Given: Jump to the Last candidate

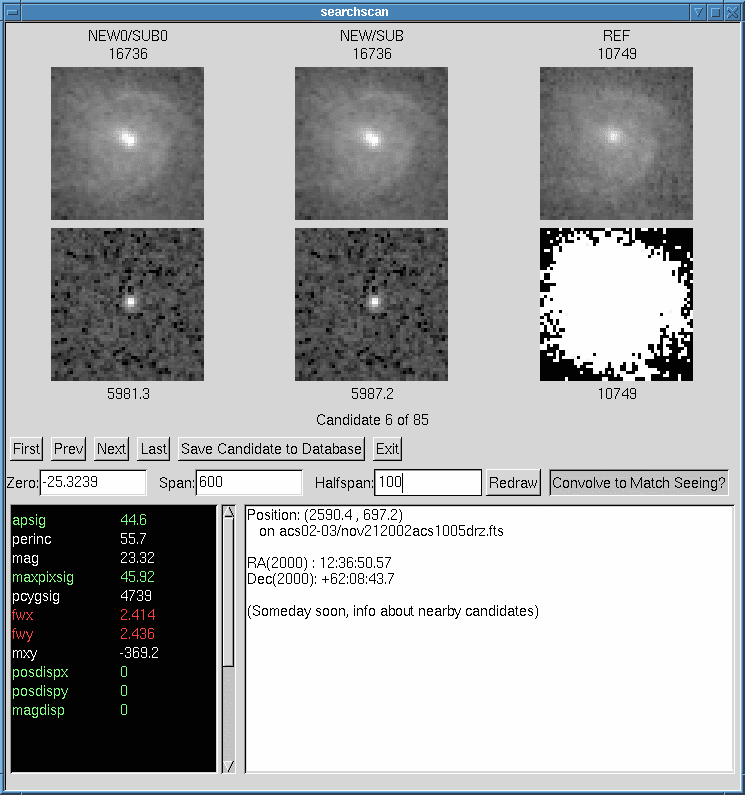Looking at the screenshot, I should pyautogui.click(x=153, y=449).
